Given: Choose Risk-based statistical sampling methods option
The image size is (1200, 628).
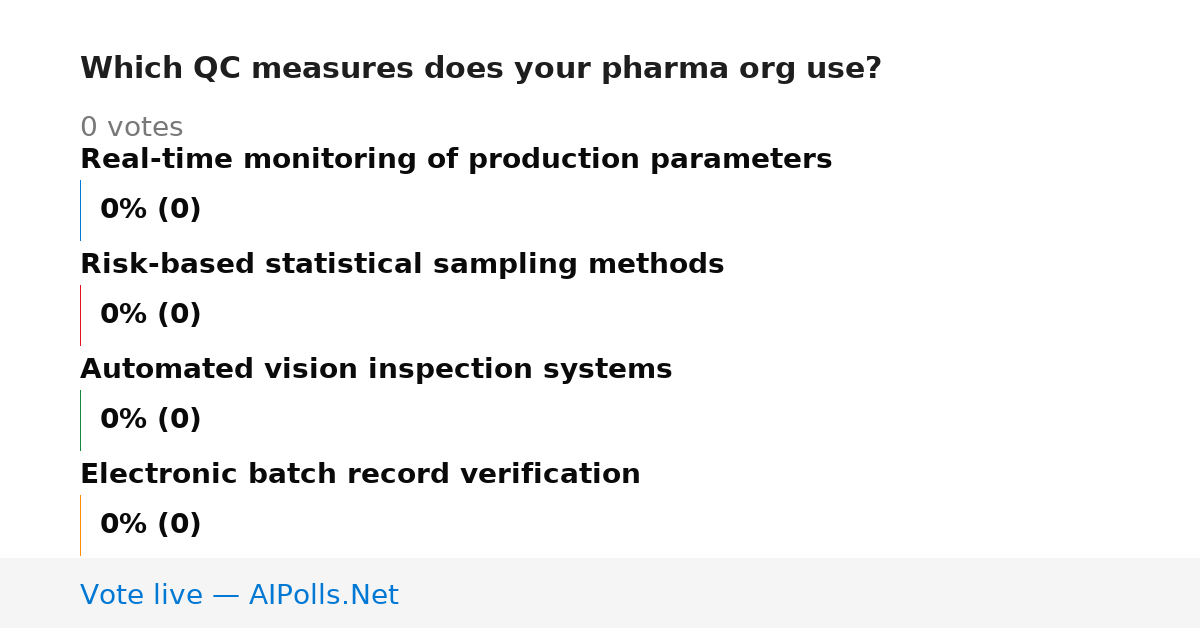Looking at the screenshot, I should coord(402,265).
